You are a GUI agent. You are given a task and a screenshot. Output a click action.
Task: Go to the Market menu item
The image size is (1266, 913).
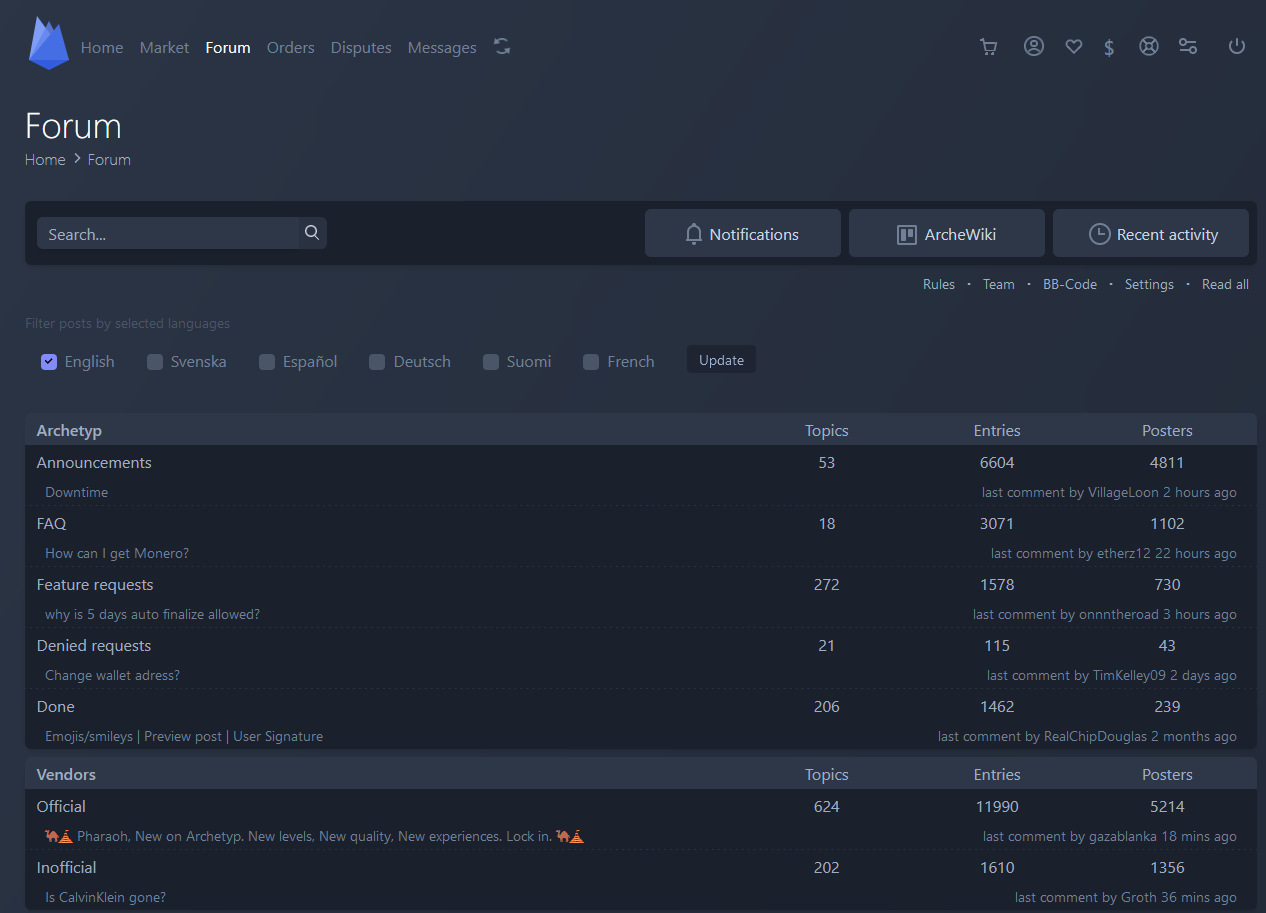click(x=164, y=48)
